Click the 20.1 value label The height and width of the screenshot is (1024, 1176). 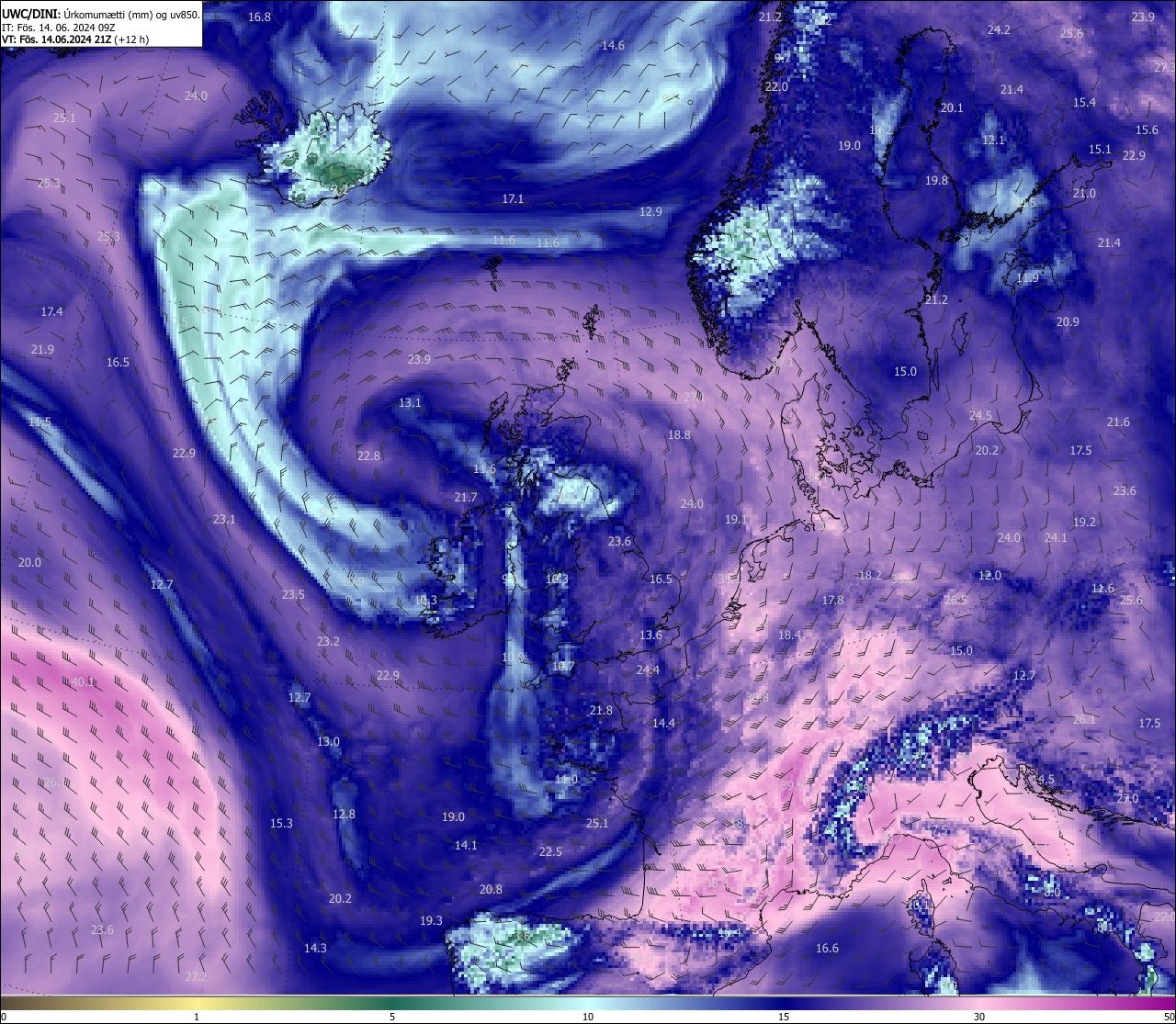(x=952, y=107)
